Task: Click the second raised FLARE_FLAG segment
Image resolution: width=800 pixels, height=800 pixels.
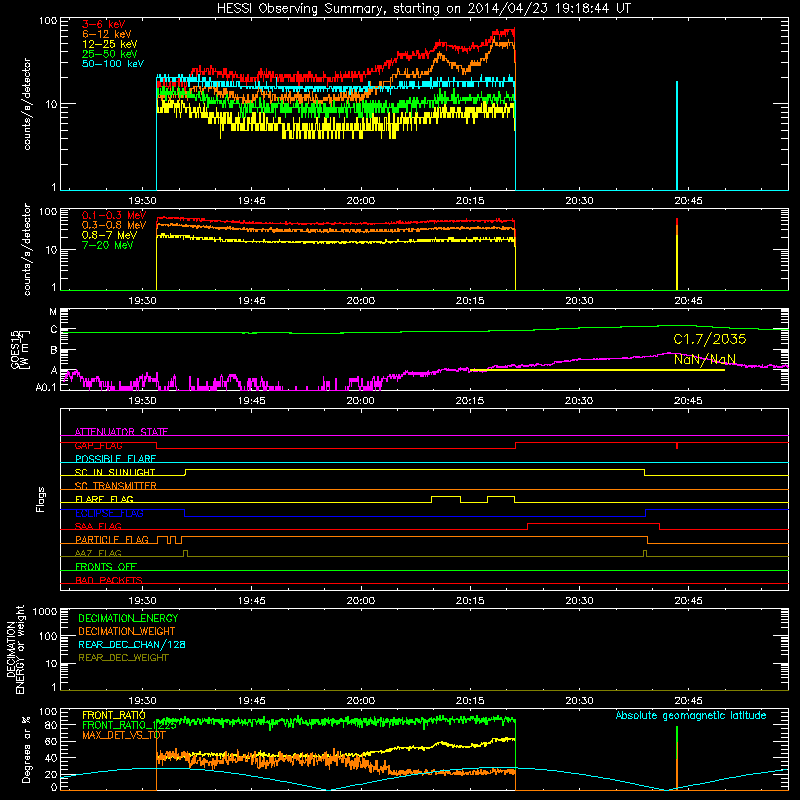Action: 501,497
